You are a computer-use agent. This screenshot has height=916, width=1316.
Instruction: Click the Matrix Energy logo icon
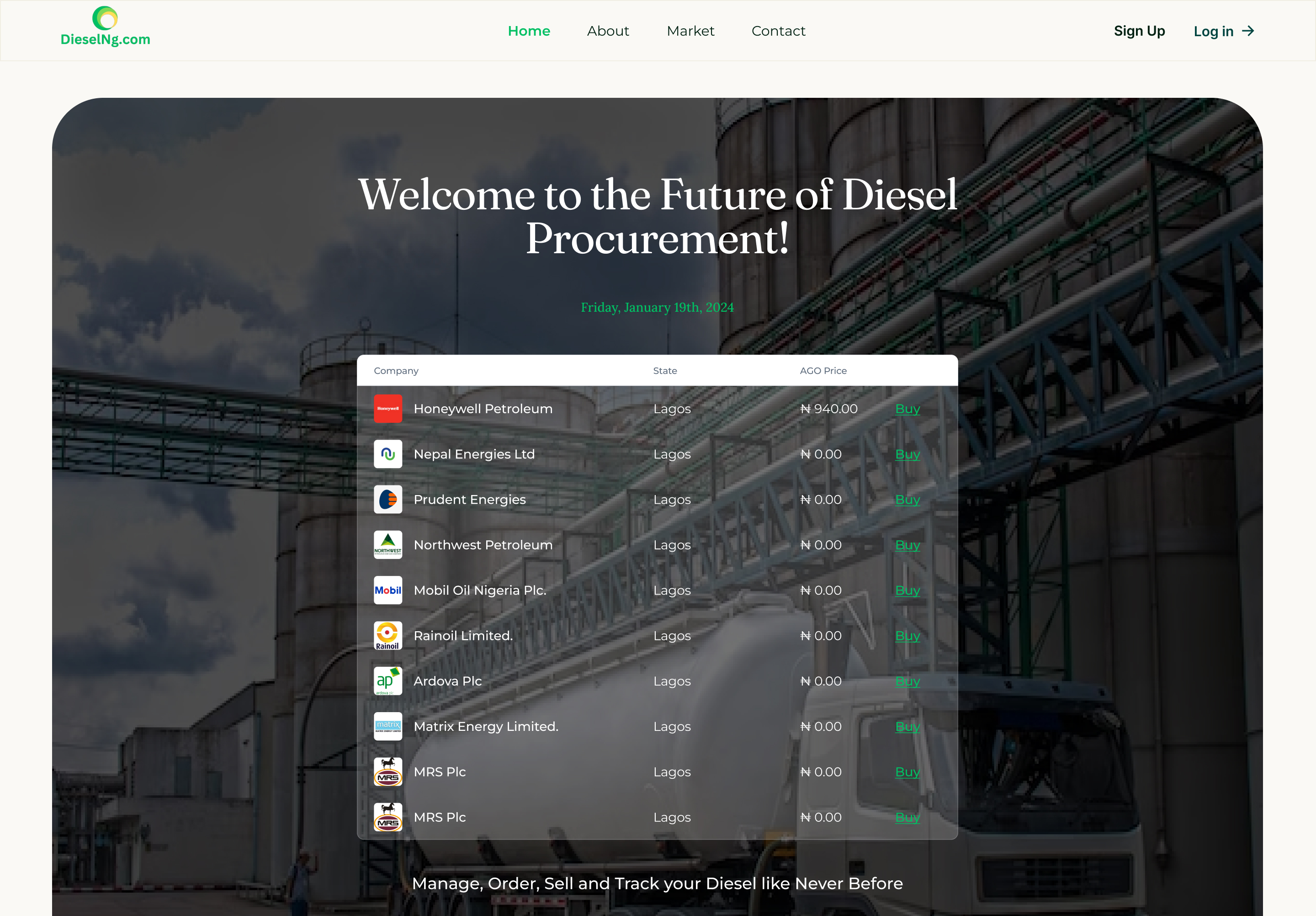pos(388,726)
